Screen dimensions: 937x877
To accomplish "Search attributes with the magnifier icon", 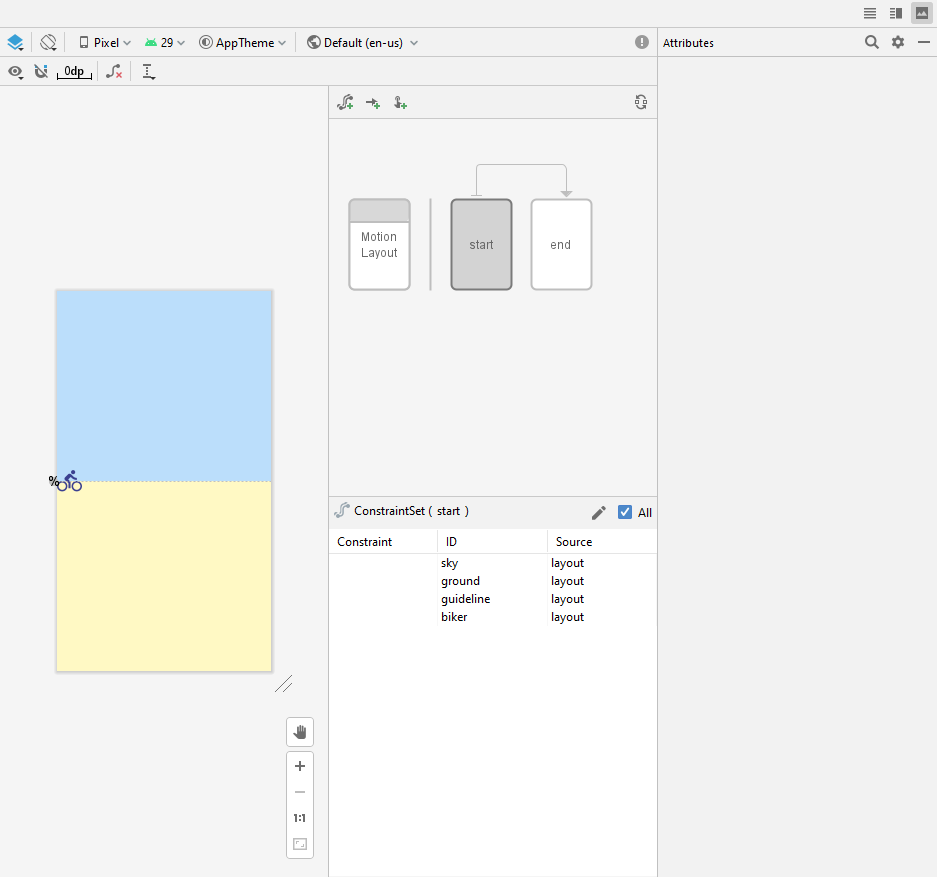I will (872, 42).
